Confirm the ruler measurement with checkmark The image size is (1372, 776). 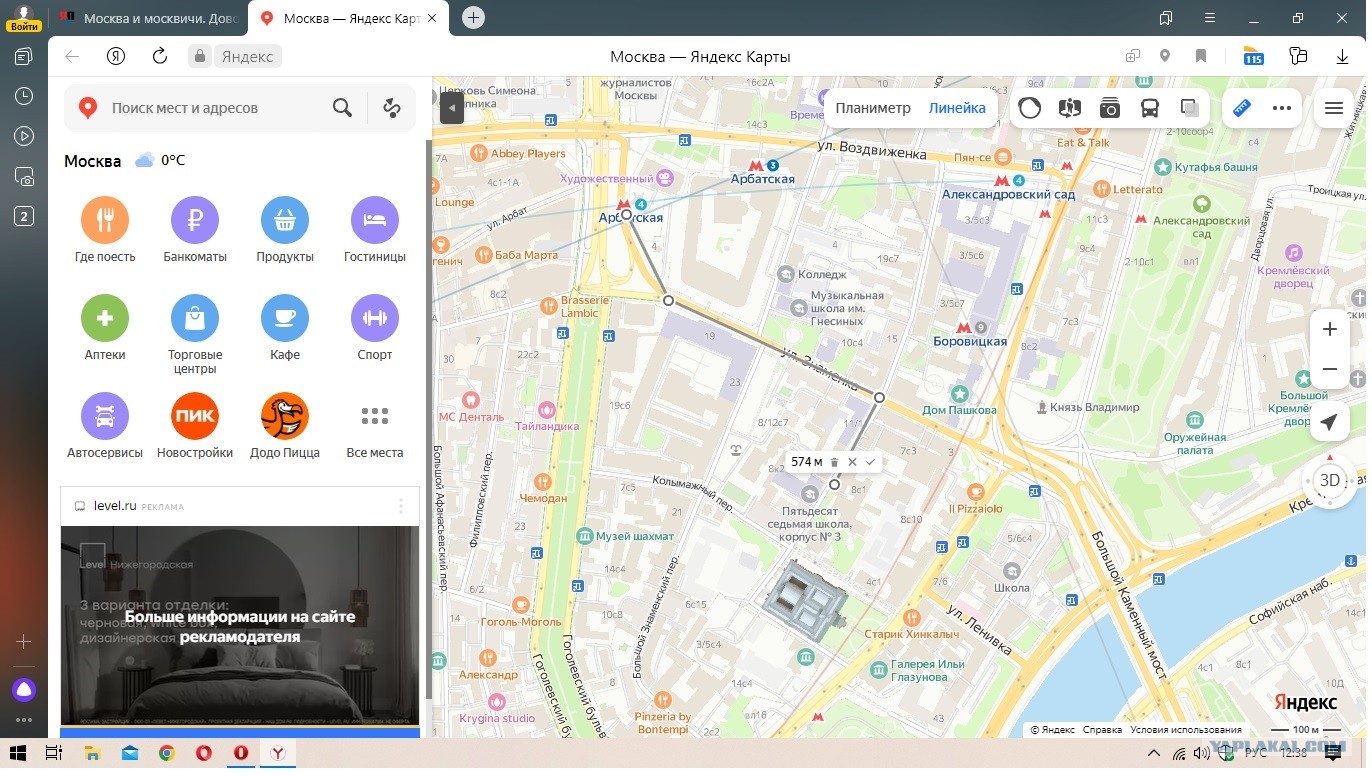[x=870, y=462]
